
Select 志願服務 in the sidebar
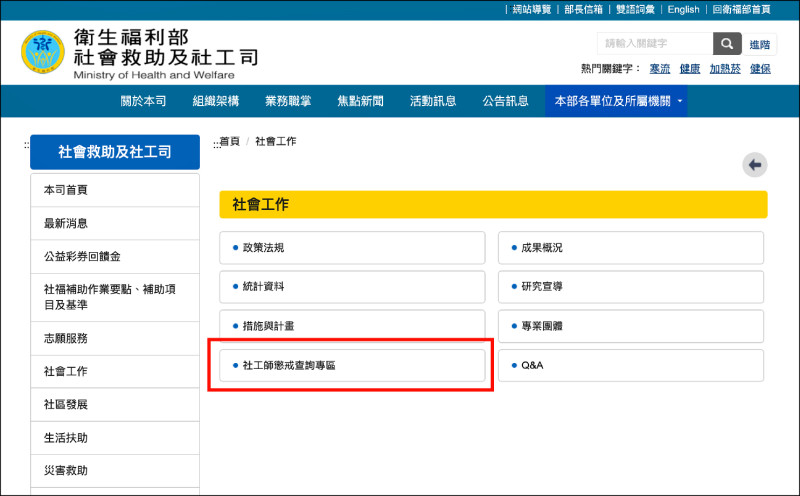pos(66,338)
